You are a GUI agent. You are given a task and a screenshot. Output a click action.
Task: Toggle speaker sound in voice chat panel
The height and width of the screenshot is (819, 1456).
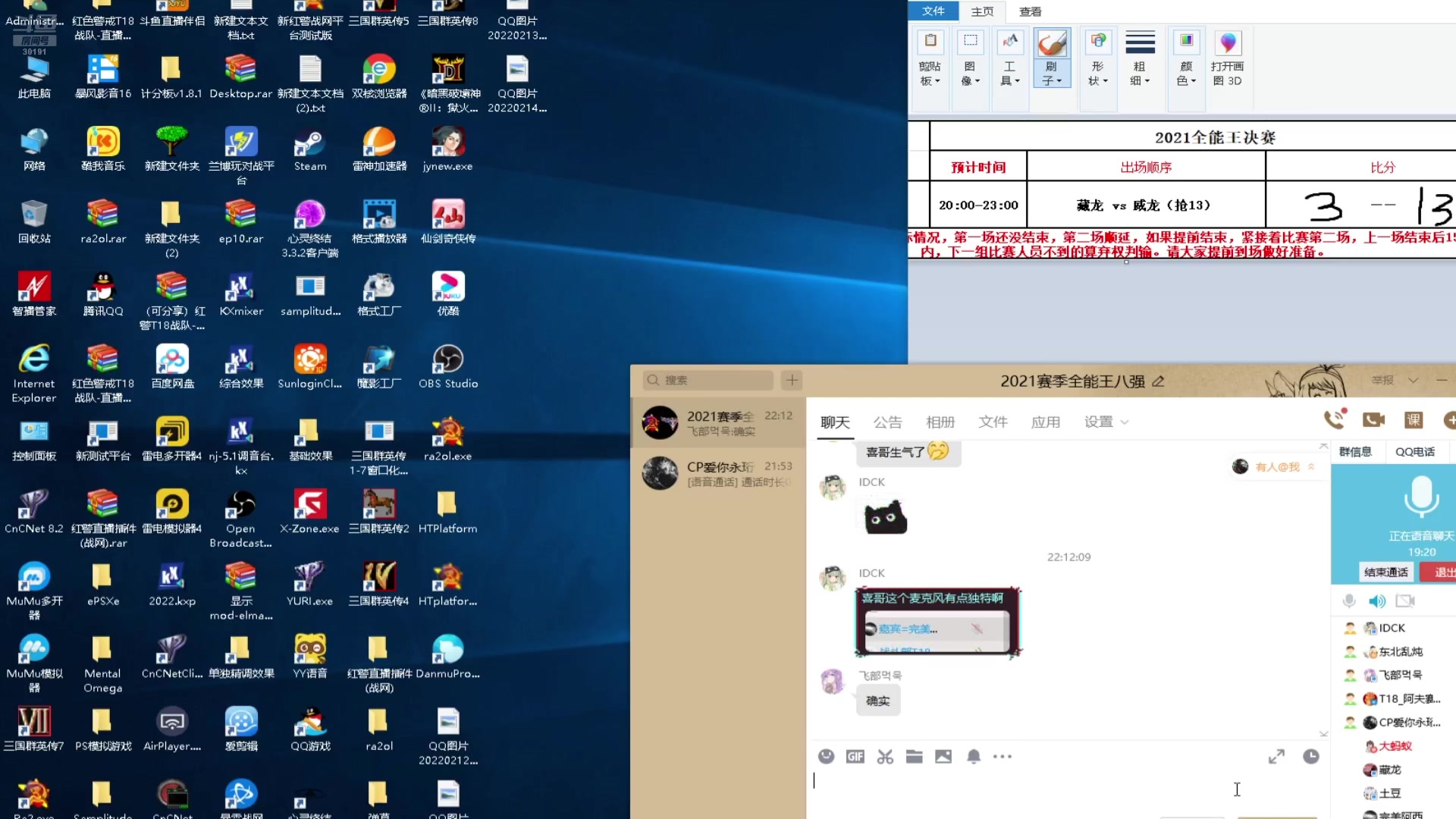(1376, 601)
